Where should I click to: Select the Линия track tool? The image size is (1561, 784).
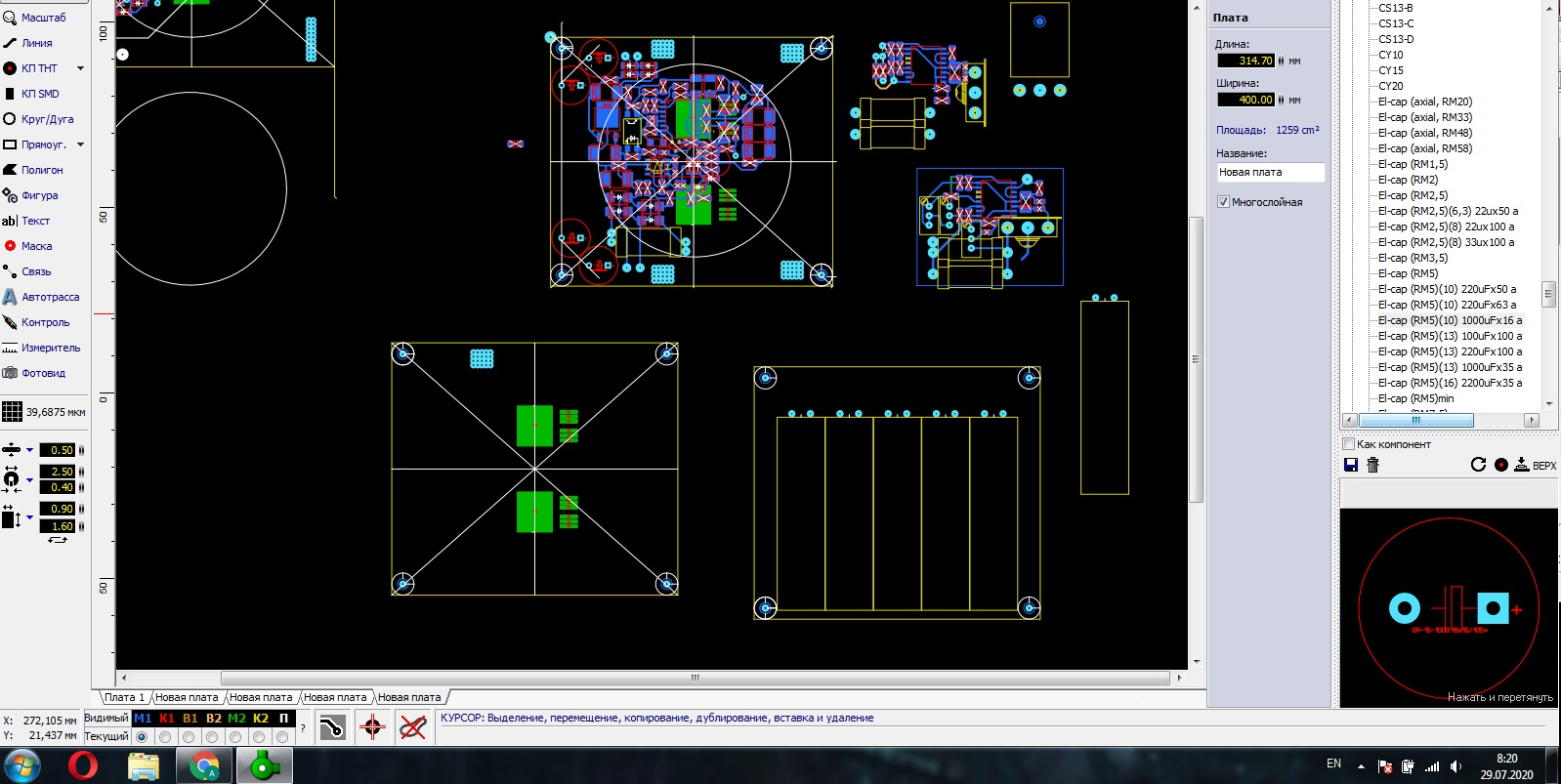[x=28, y=43]
